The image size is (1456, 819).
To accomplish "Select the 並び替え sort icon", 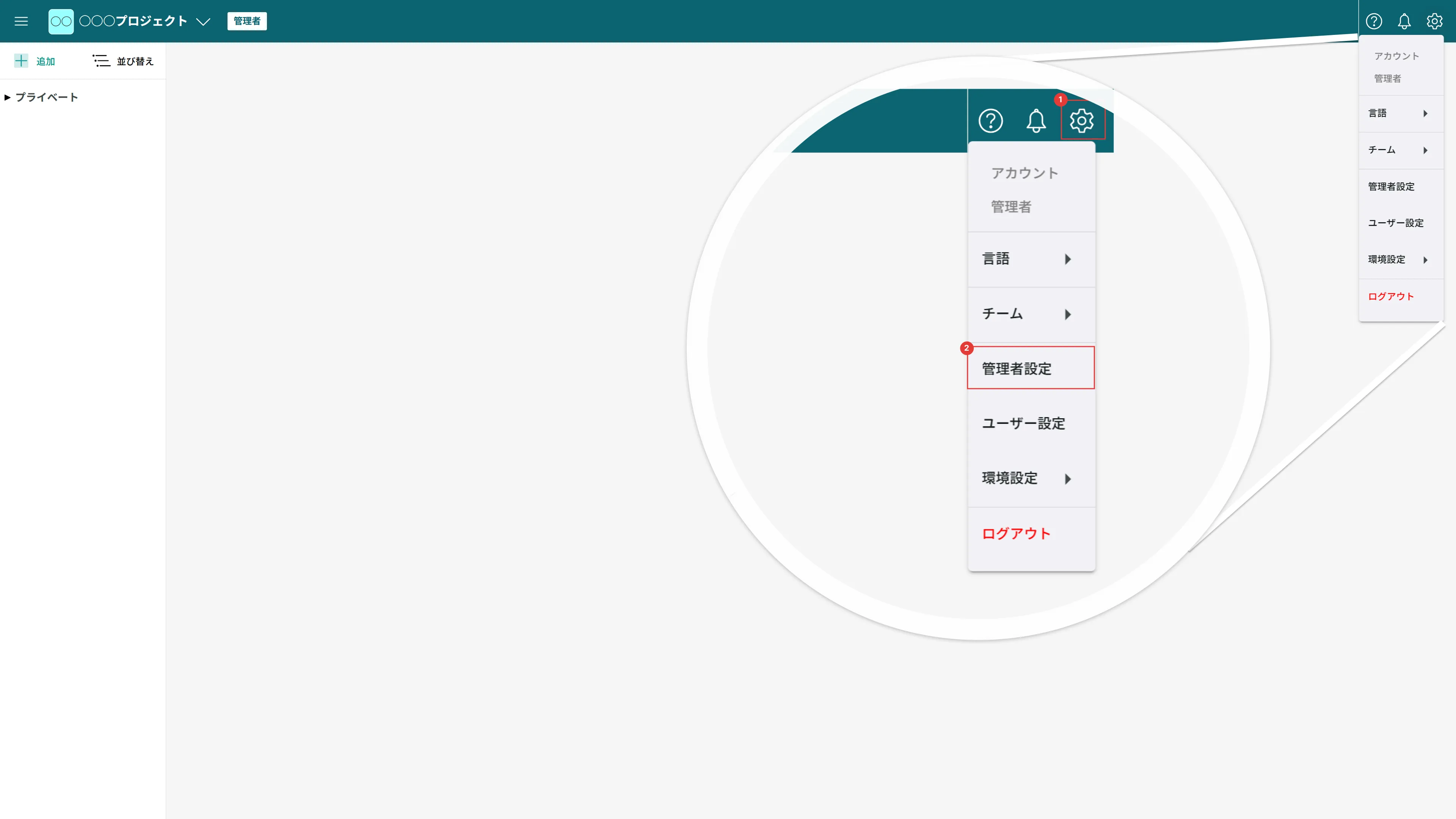I will click(x=101, y=61).
